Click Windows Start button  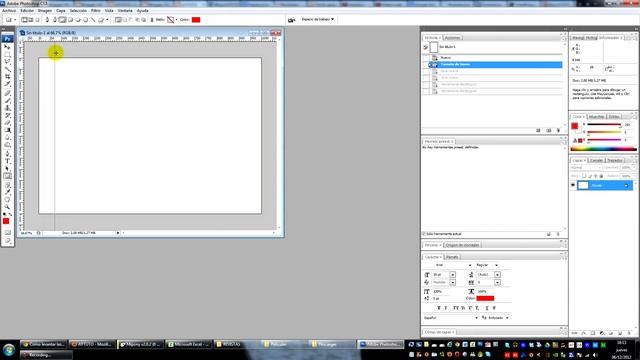click(9, 350)
